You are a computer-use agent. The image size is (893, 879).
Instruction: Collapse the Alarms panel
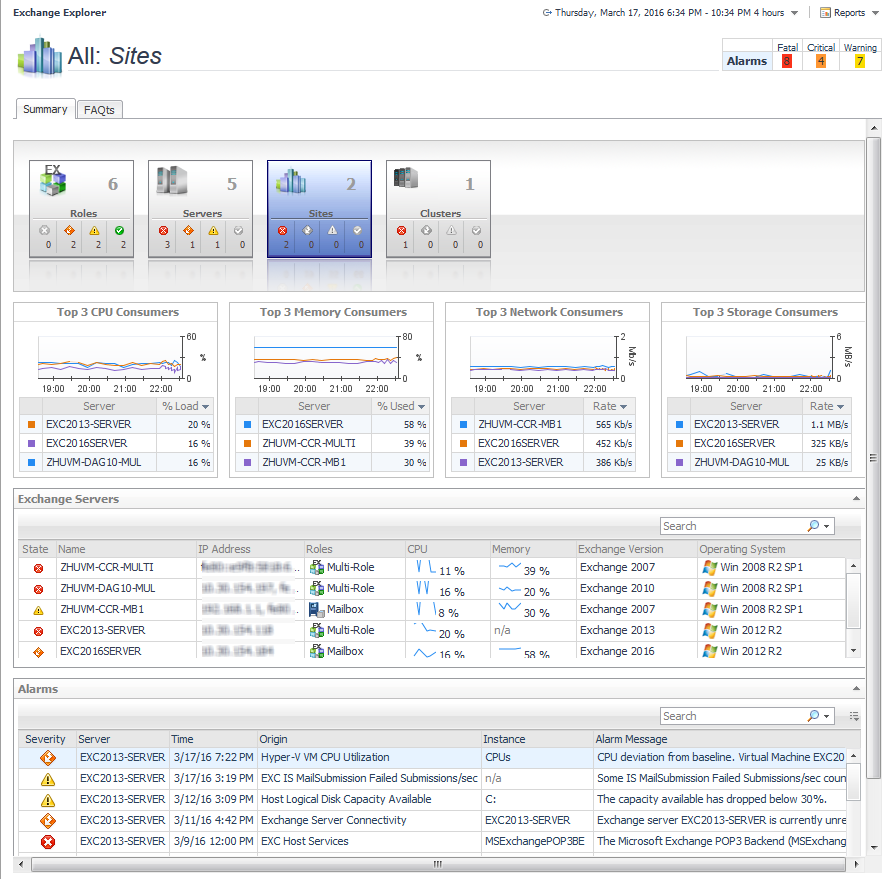[856, 688]
